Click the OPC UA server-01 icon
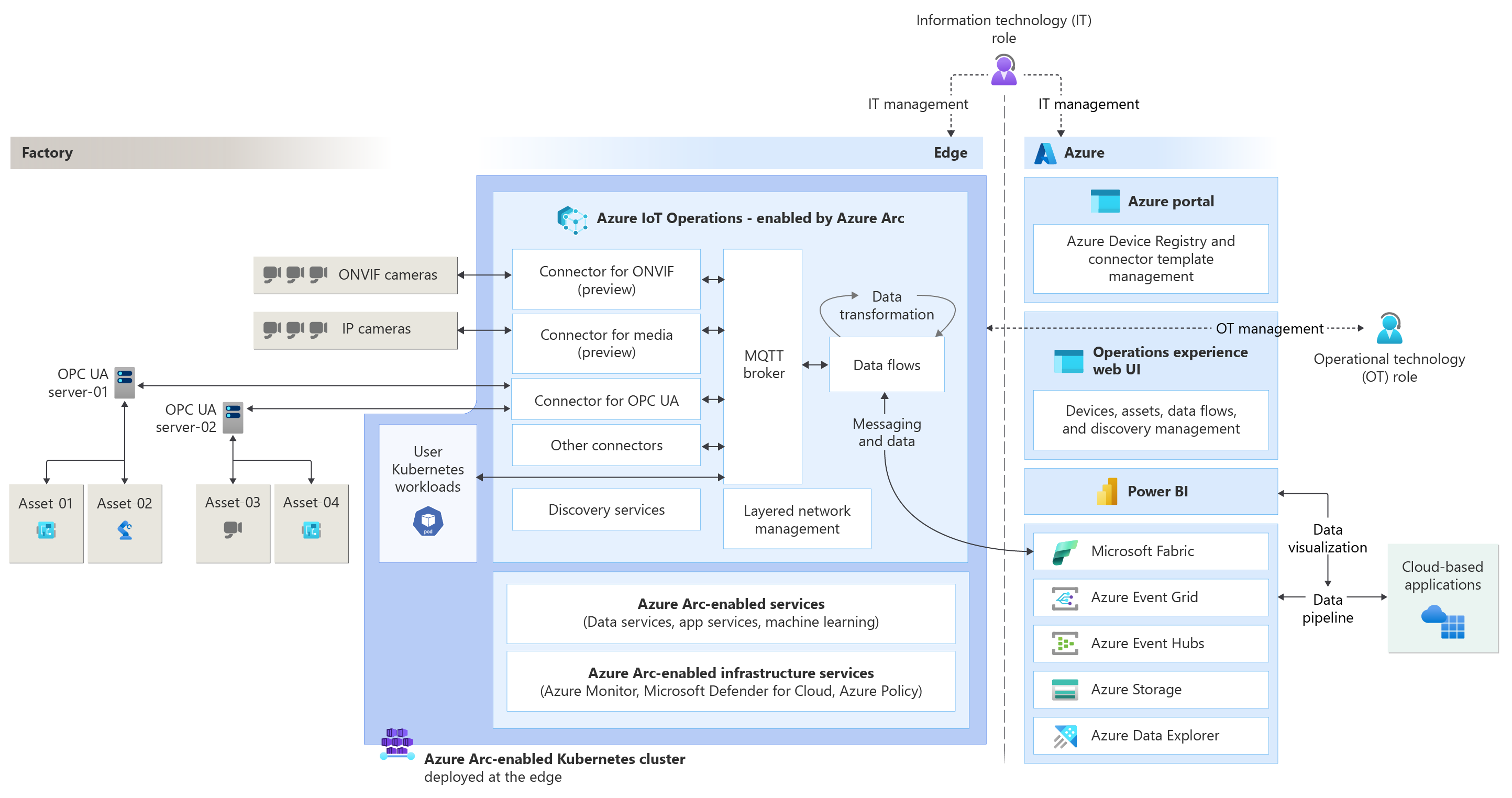1512x798 pixels. pos(125,383)
